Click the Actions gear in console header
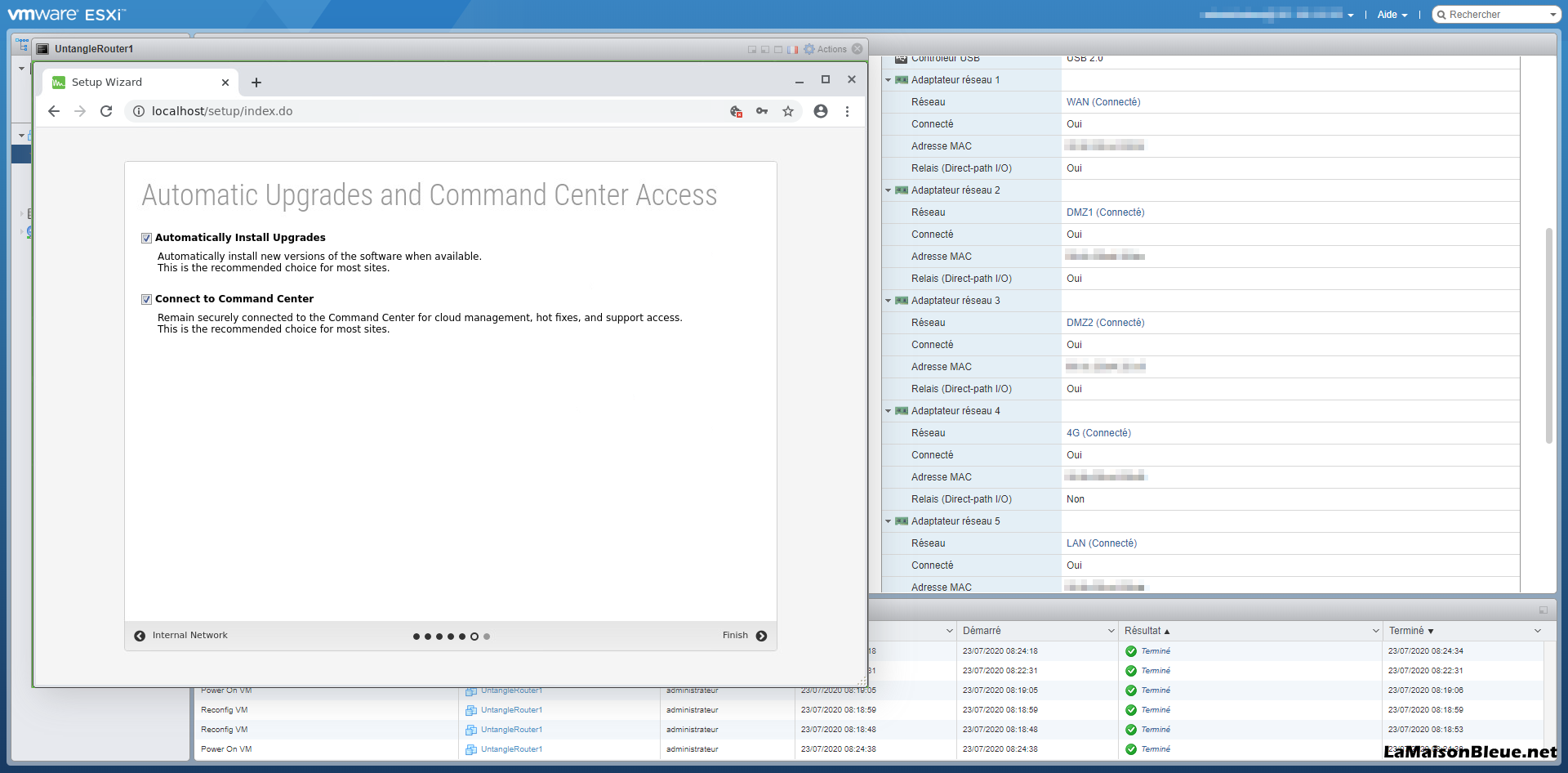This screenshot has height=773, width=1568. [809, 49]
